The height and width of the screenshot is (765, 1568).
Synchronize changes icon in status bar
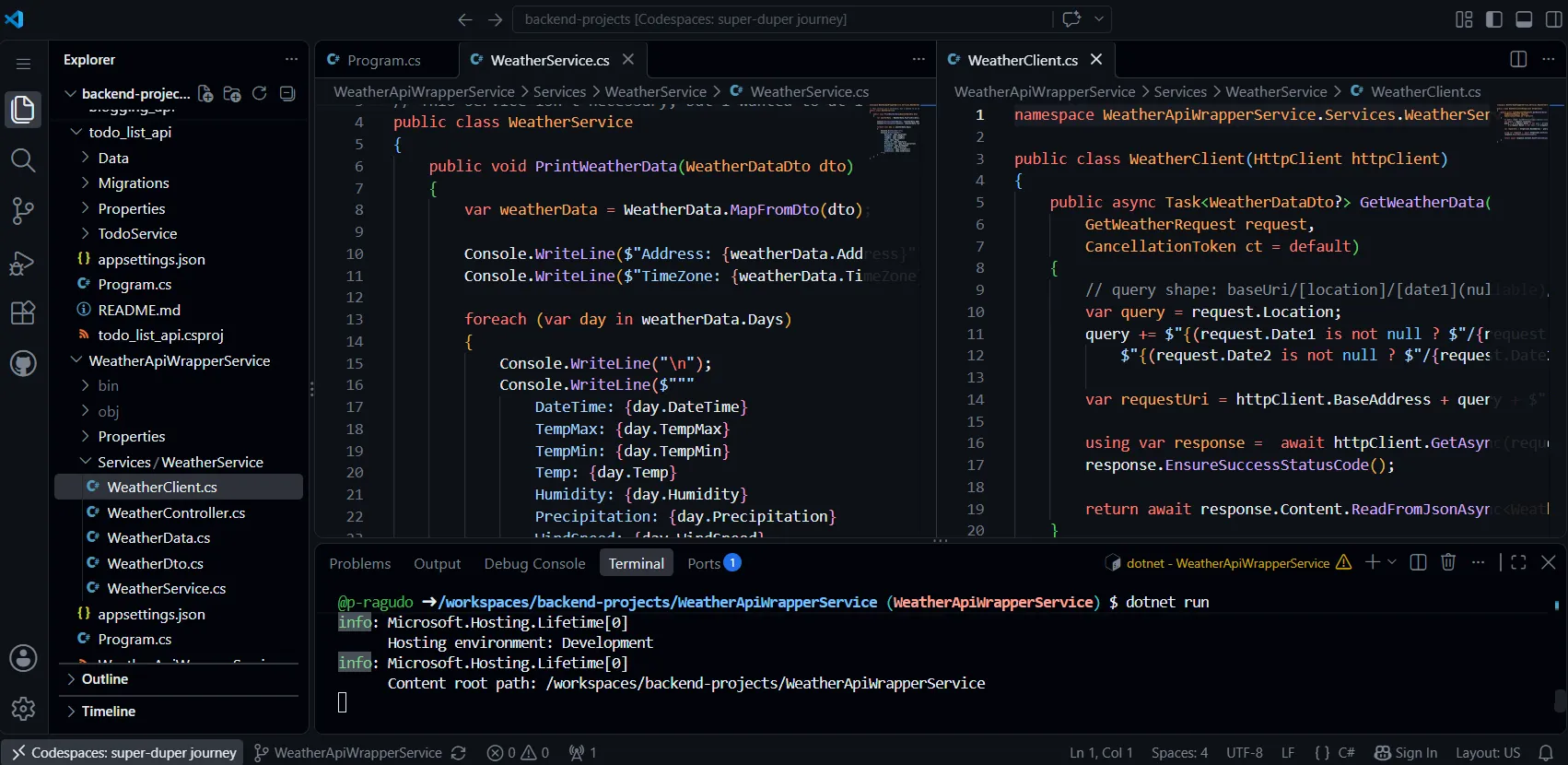click(459, 753)
